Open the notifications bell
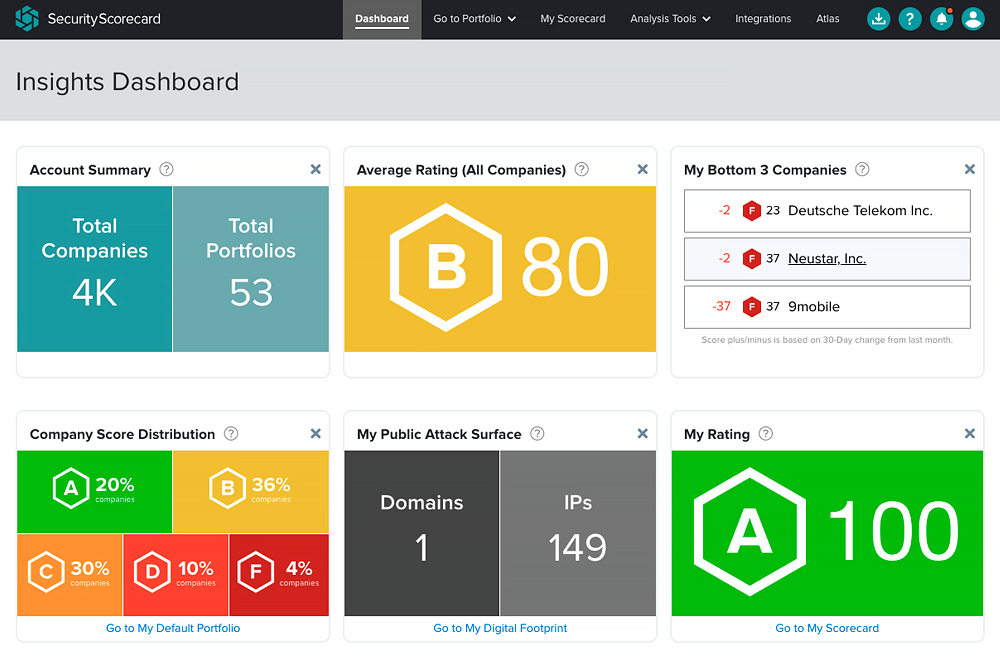Image resolution: width=1000 pixels, height=663 pixels. click(x=941, y=19)
